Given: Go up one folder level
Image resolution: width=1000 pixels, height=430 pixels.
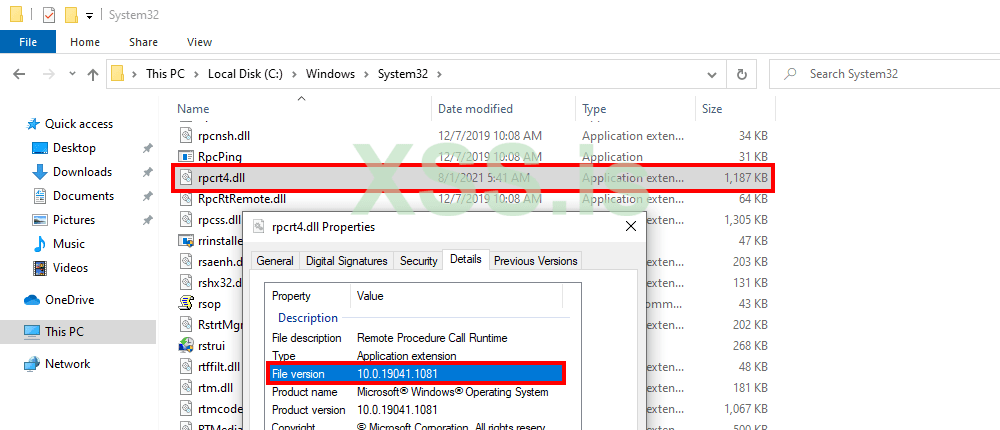Looking at the screenshot, I should pyautogui.click(x=93, y=74).
